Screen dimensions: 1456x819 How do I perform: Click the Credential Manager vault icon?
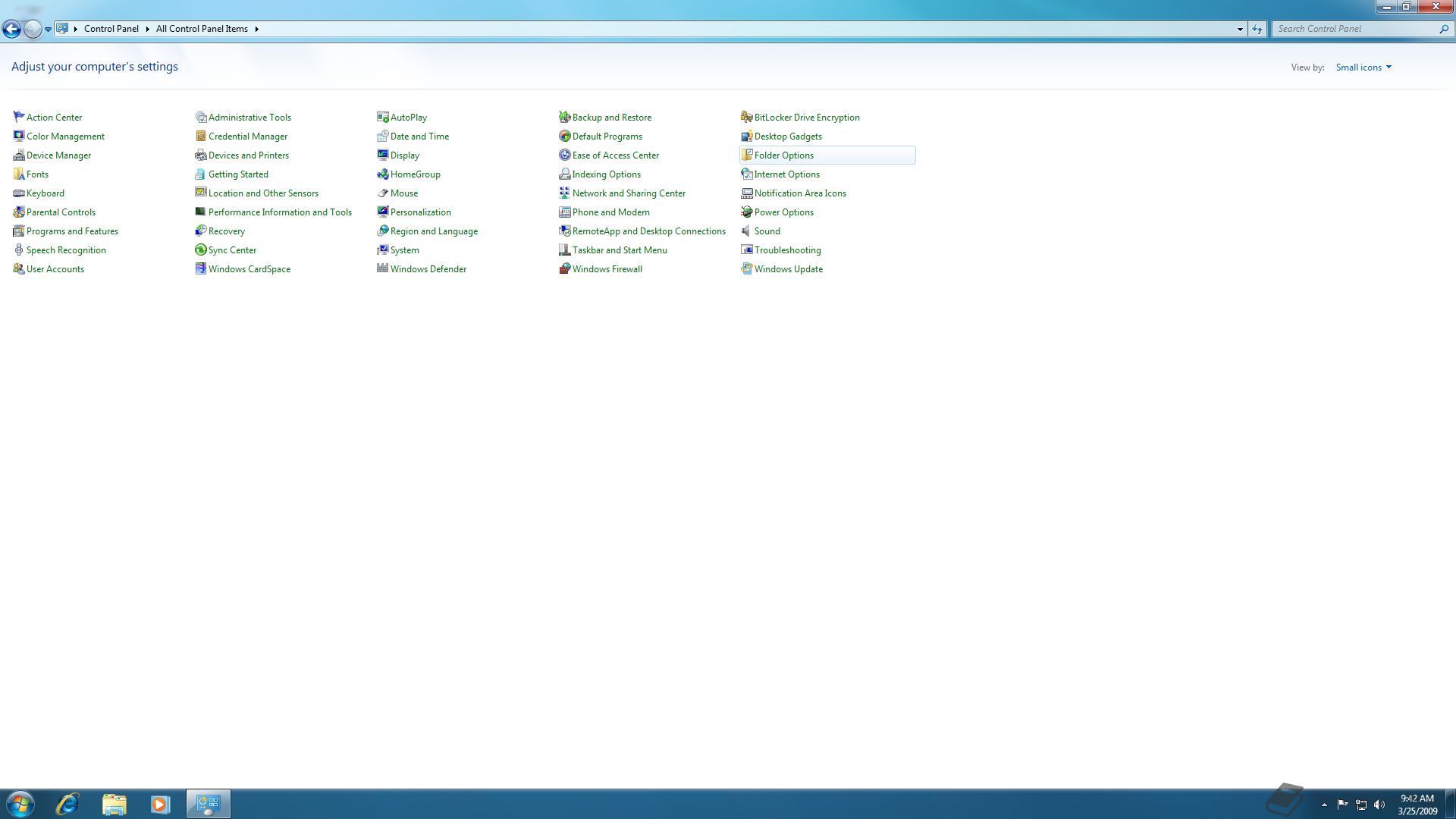201,136
